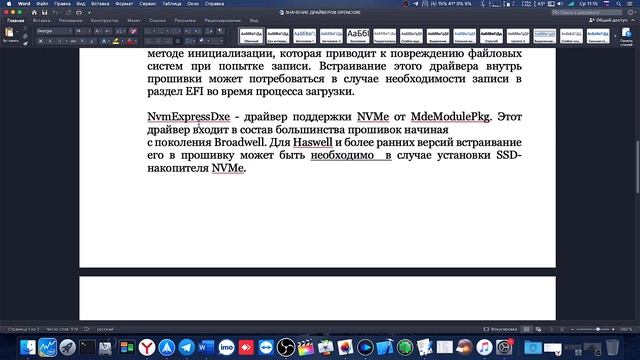Show paragraph marks with pilcrow icon

pyautogui.click(x=220, y=31)
